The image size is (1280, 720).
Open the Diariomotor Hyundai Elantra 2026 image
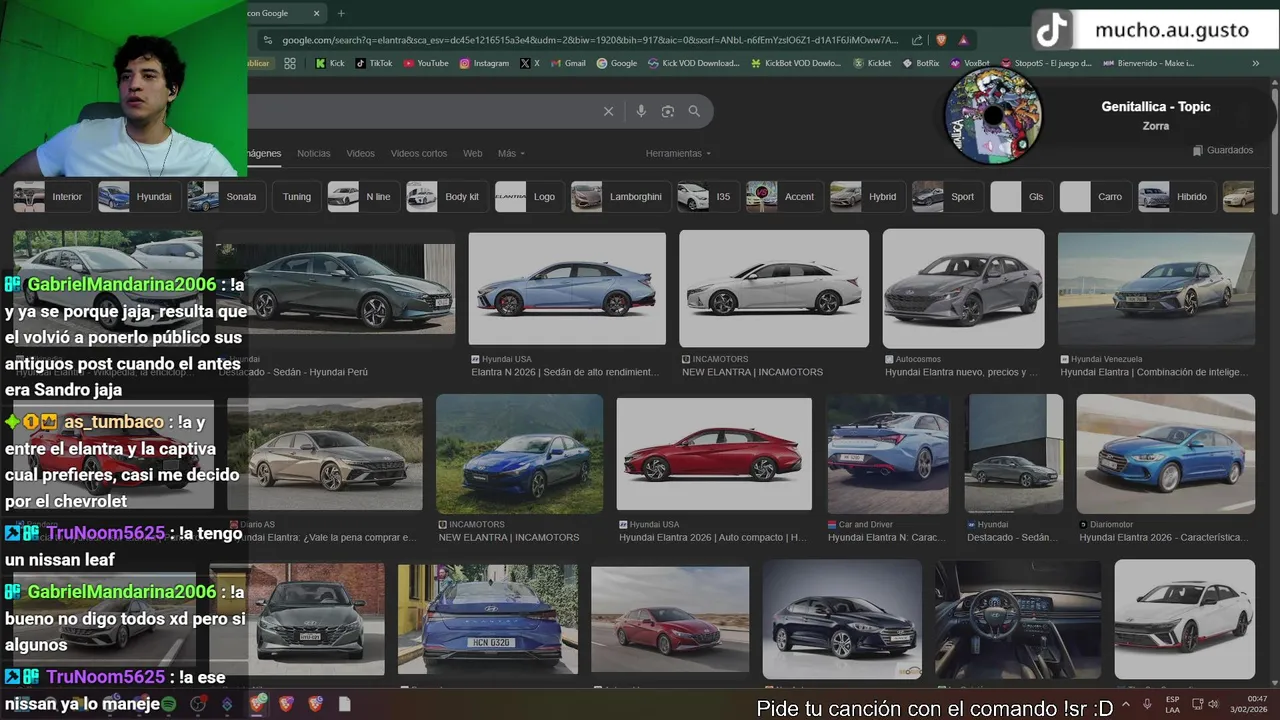tap(1165, 454)
